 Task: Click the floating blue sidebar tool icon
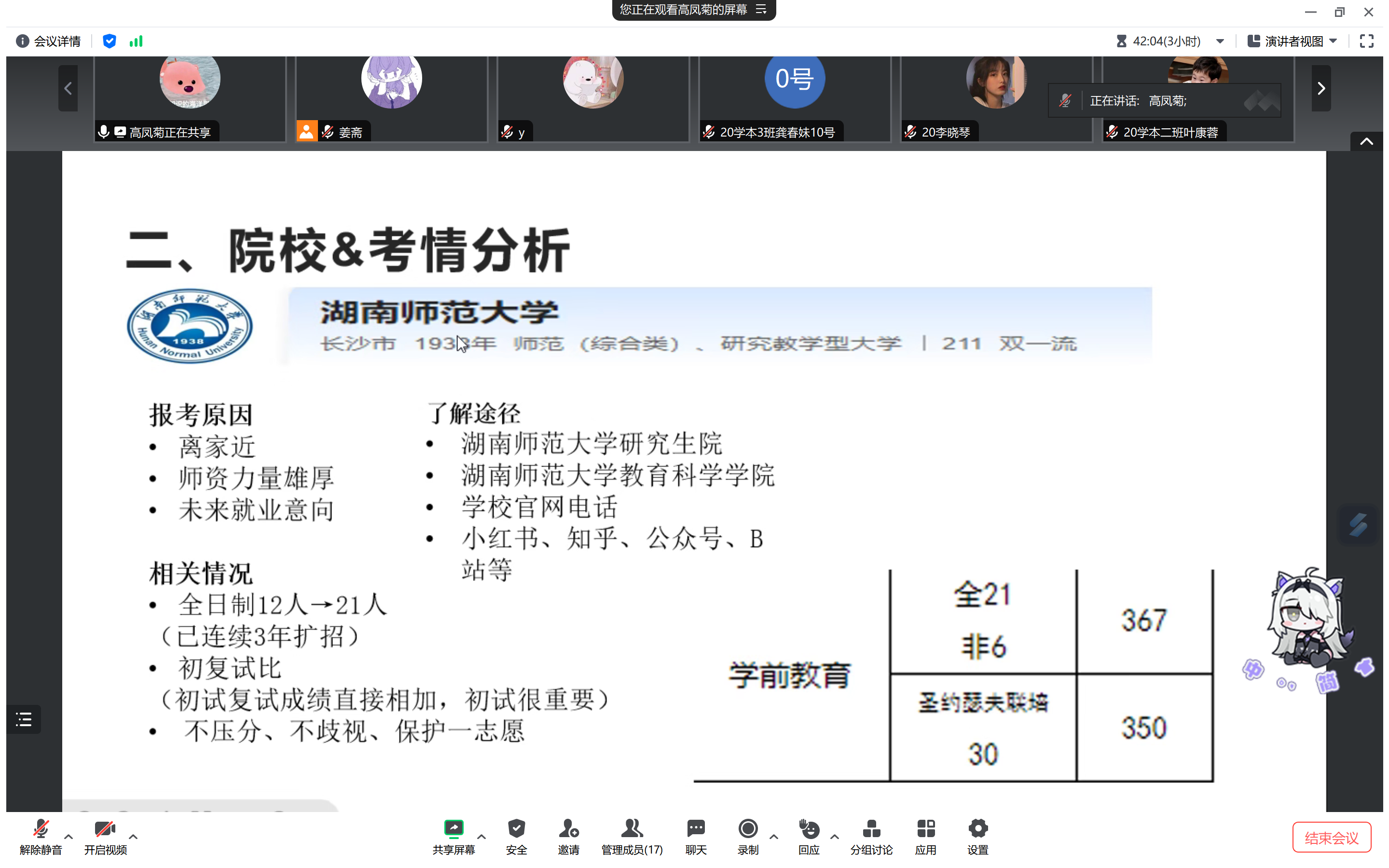tap(1358, 524)
